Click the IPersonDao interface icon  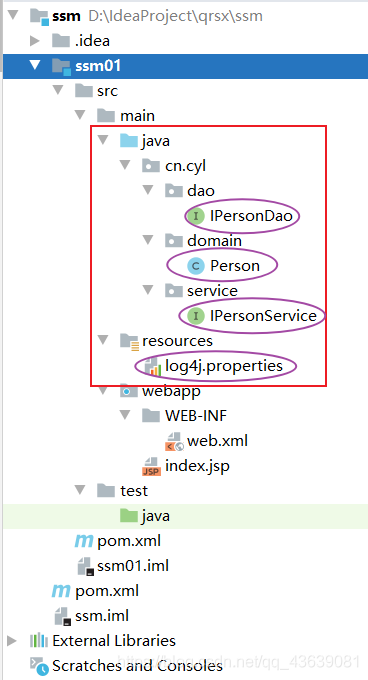(x=196, y=216)
